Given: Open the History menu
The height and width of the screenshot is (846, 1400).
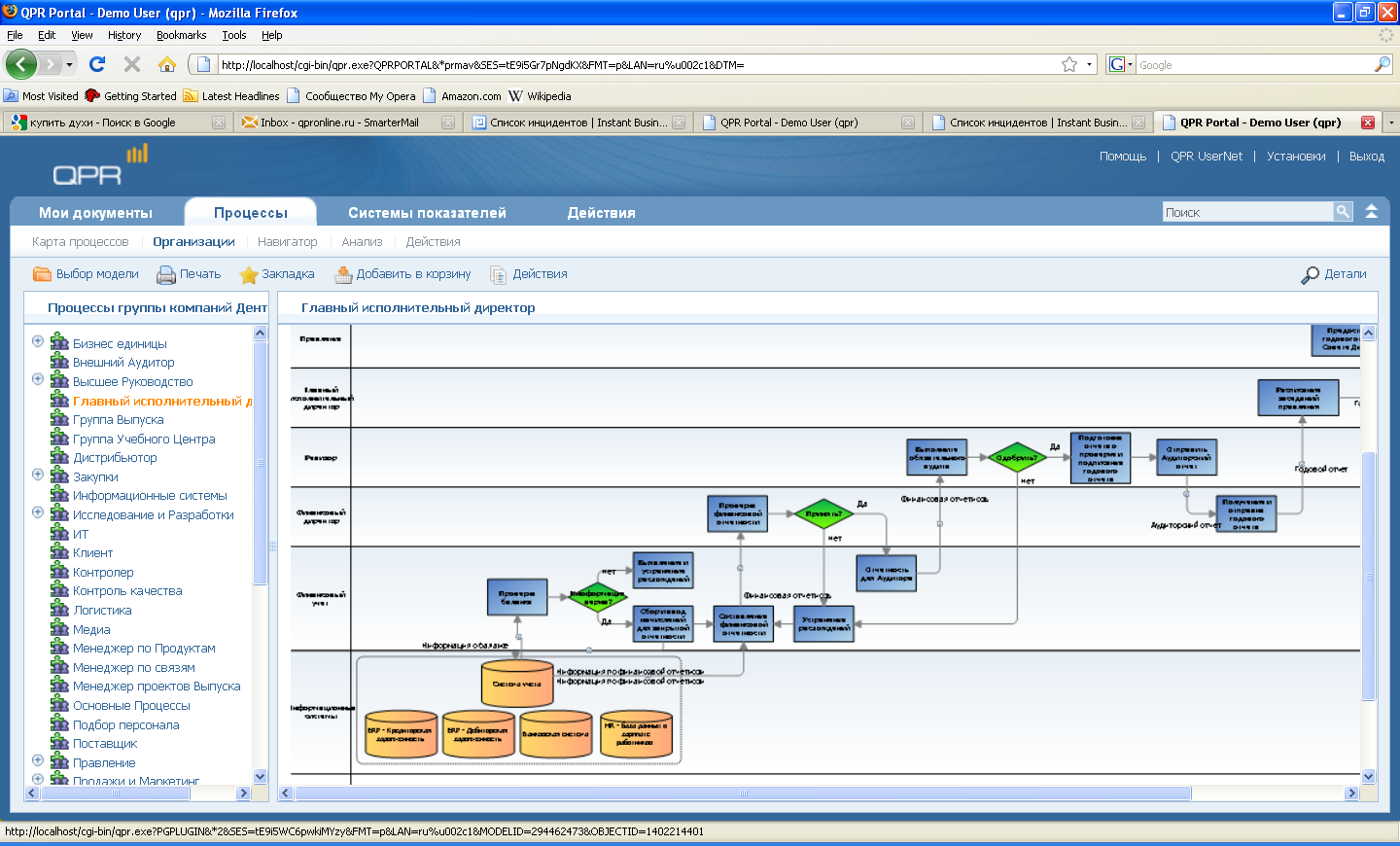Looking at the screenshot, I should [124, 35].
